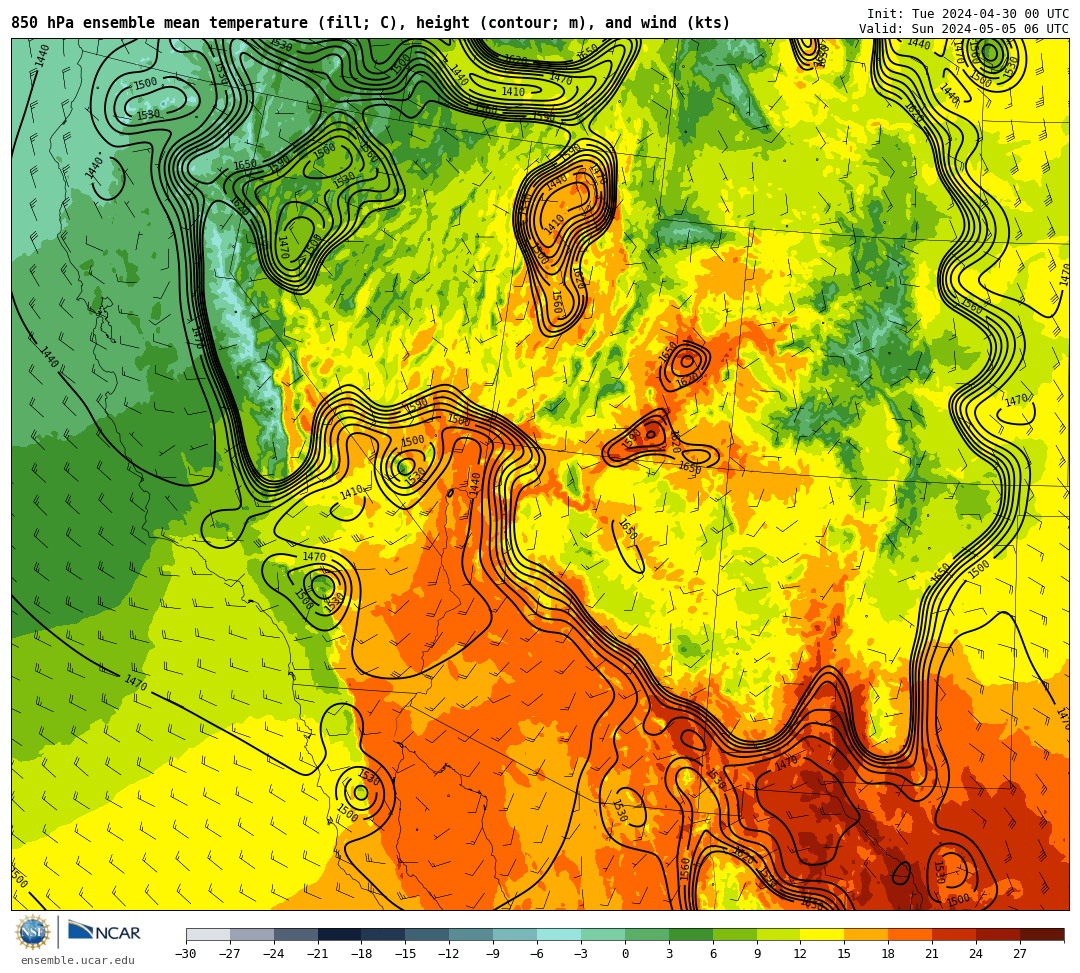Click the colorbar tick label 18
This screenshot has height=973, width=1080.
click(889, 954)
